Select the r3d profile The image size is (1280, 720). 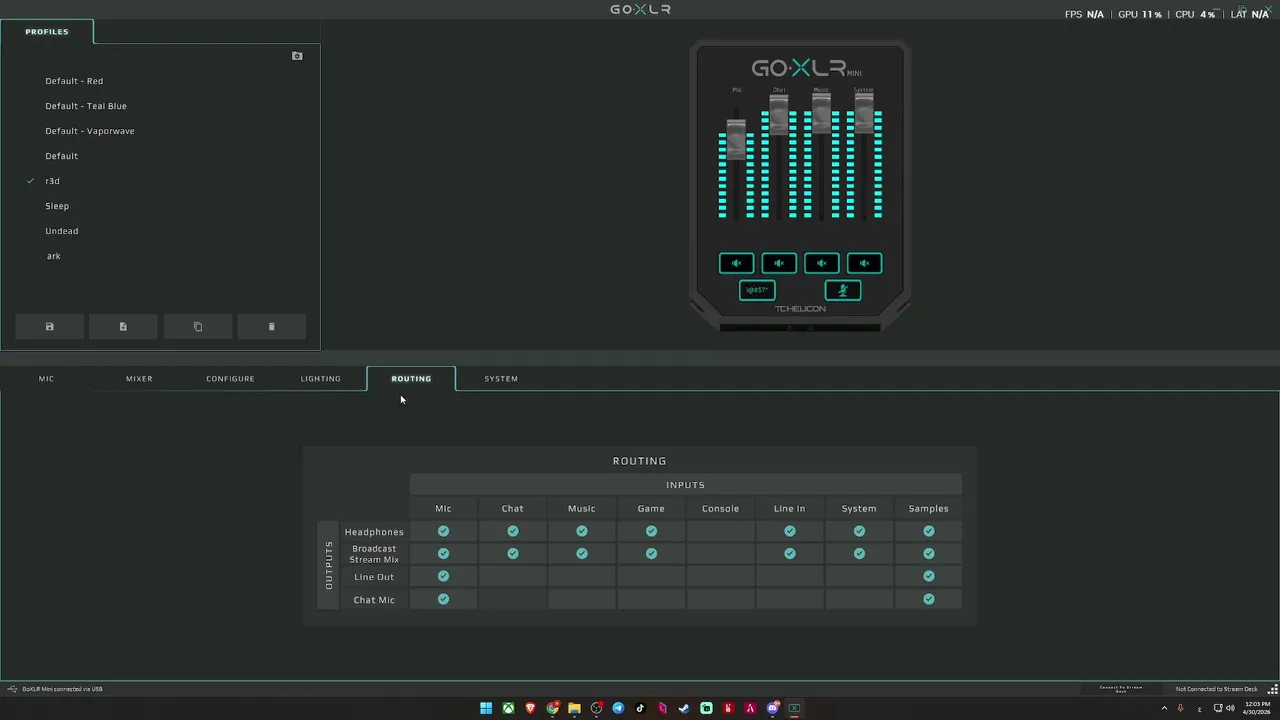52,181
